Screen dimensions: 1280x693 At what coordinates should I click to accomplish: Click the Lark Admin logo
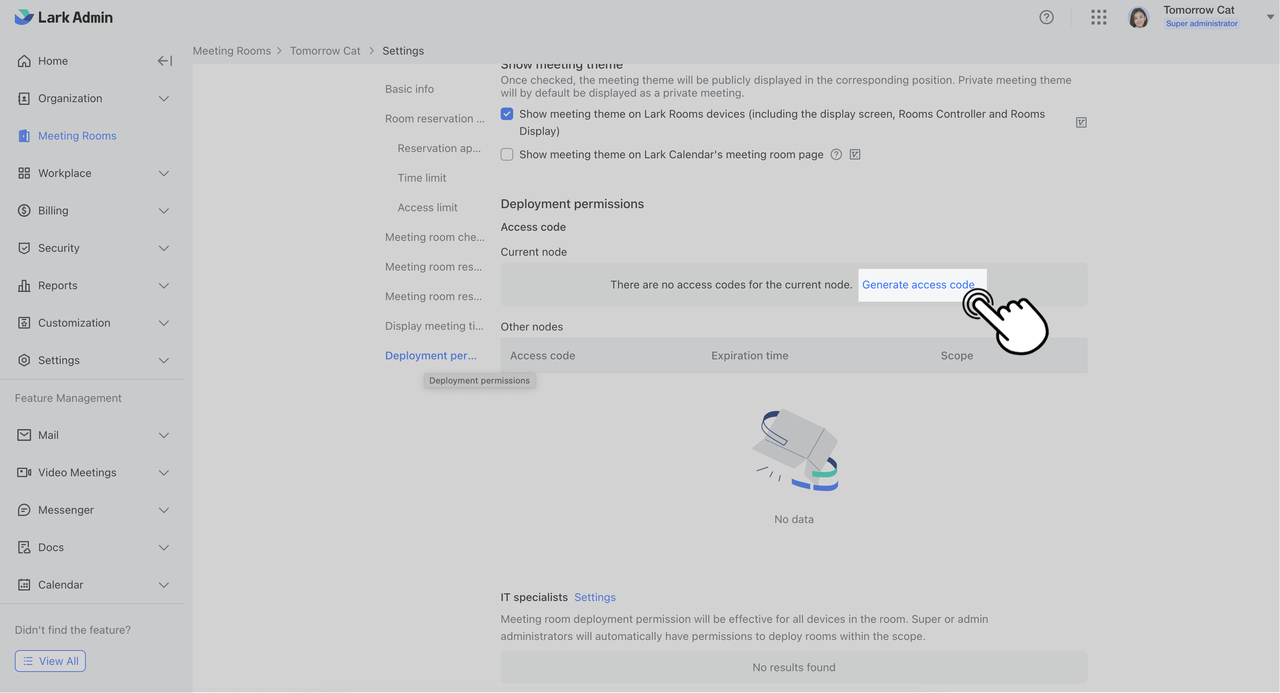pyautogui.click(x=64, y=17)
